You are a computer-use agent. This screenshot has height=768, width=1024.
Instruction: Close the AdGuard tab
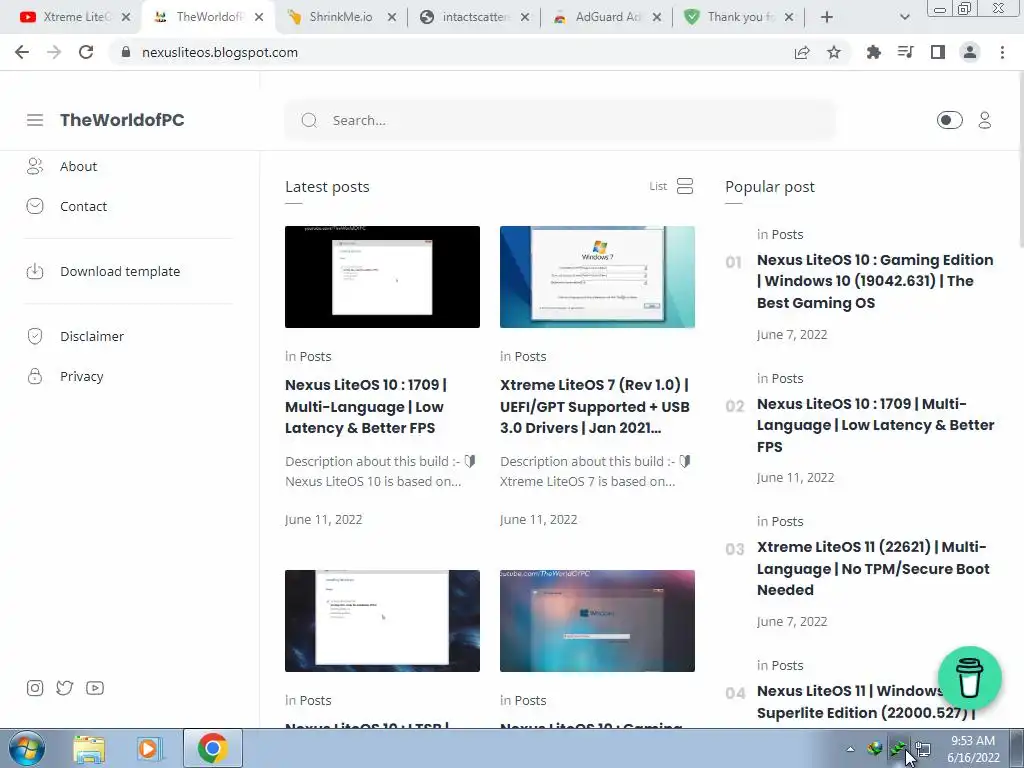[657, 17]
